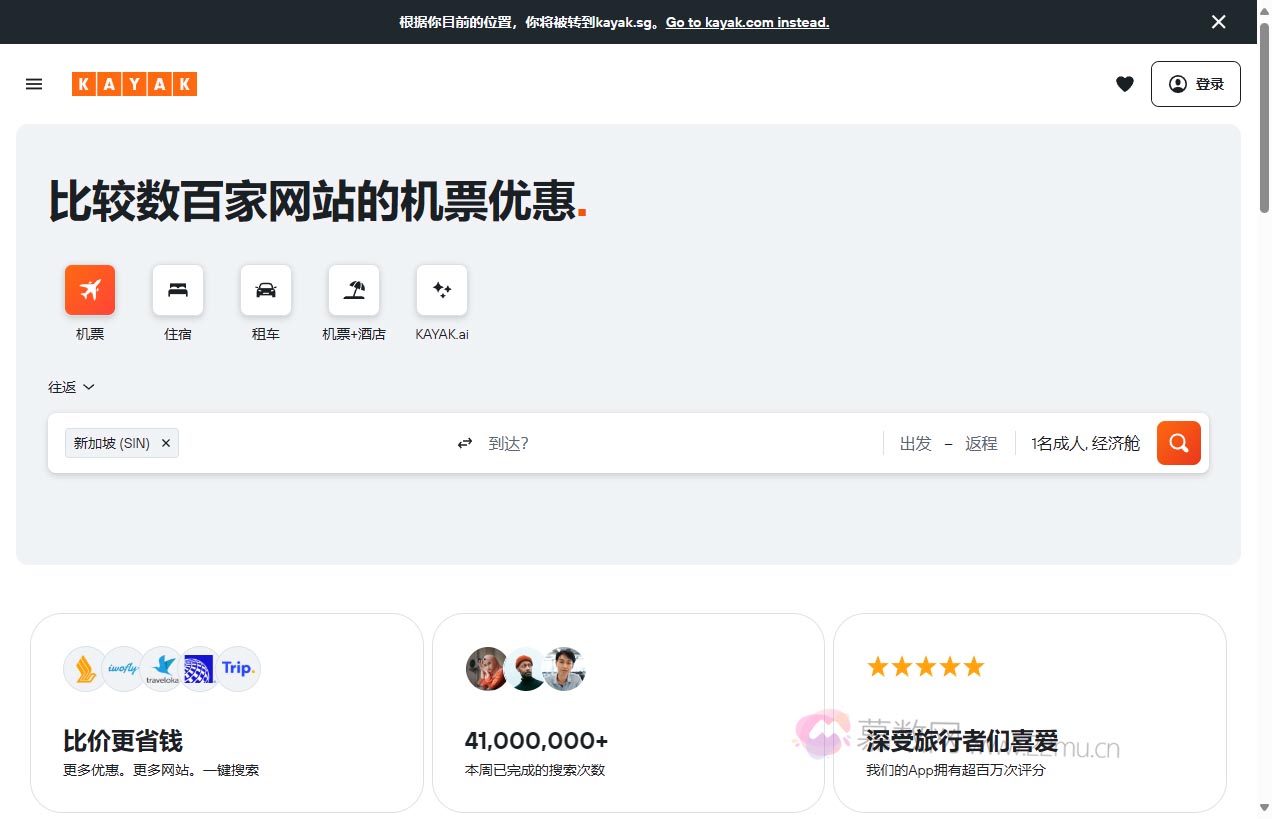Viewport: 1272px width, 819px height.
Task: Follow the Go to kayak.com instead link
Action: pos(747,22)
